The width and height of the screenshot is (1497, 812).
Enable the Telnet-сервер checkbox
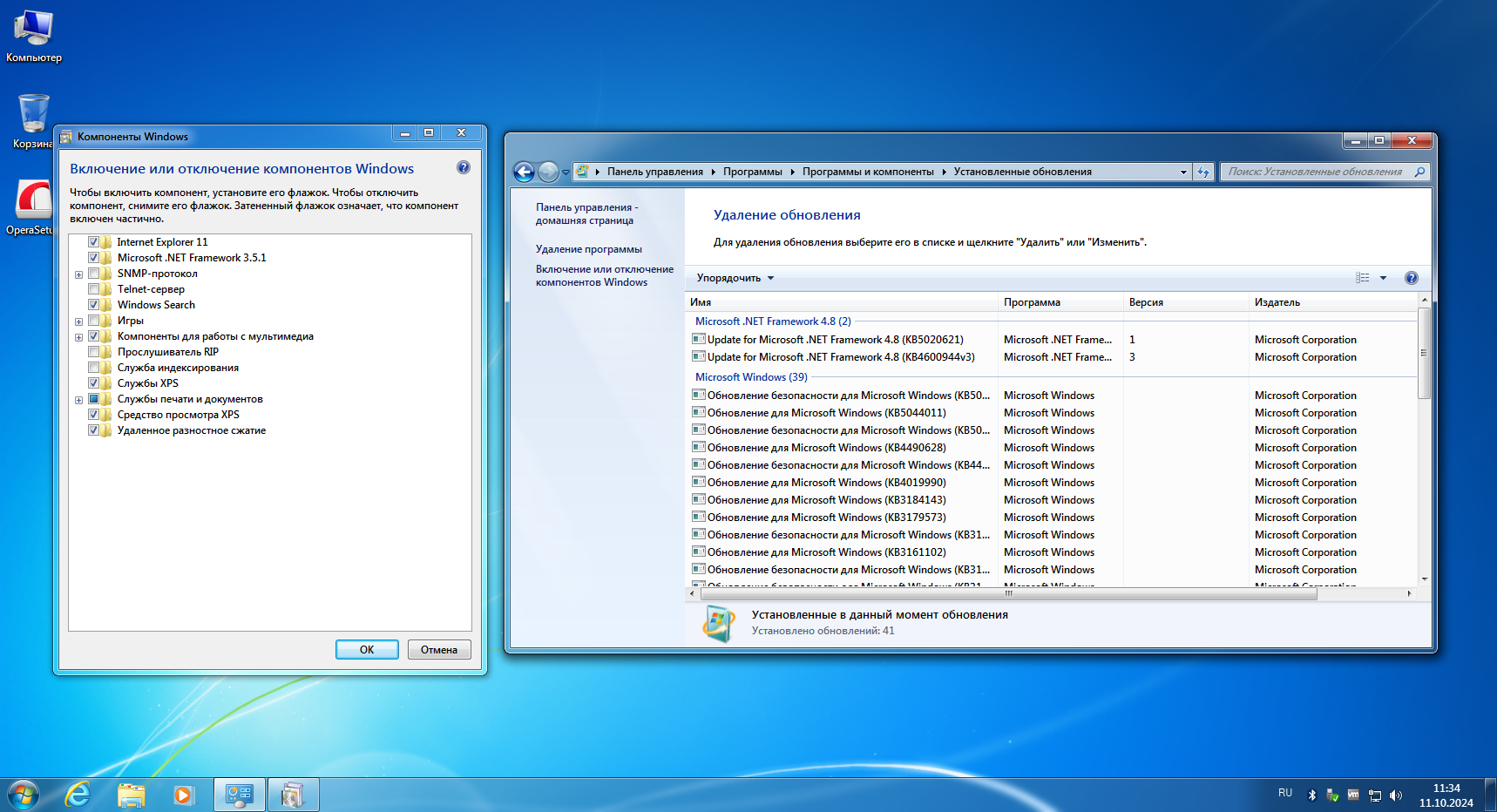[93, 289]
